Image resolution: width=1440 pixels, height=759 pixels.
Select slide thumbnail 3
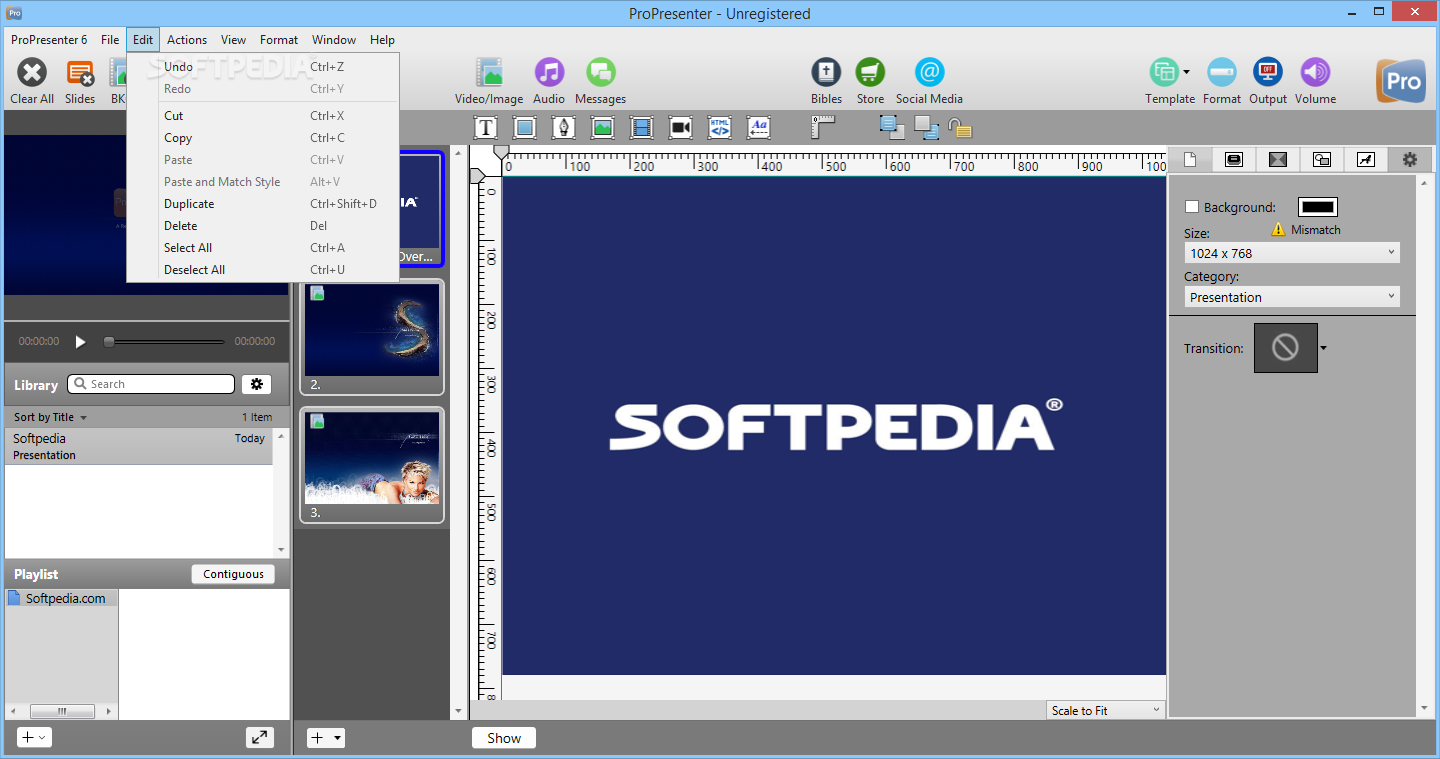point(371,465)
